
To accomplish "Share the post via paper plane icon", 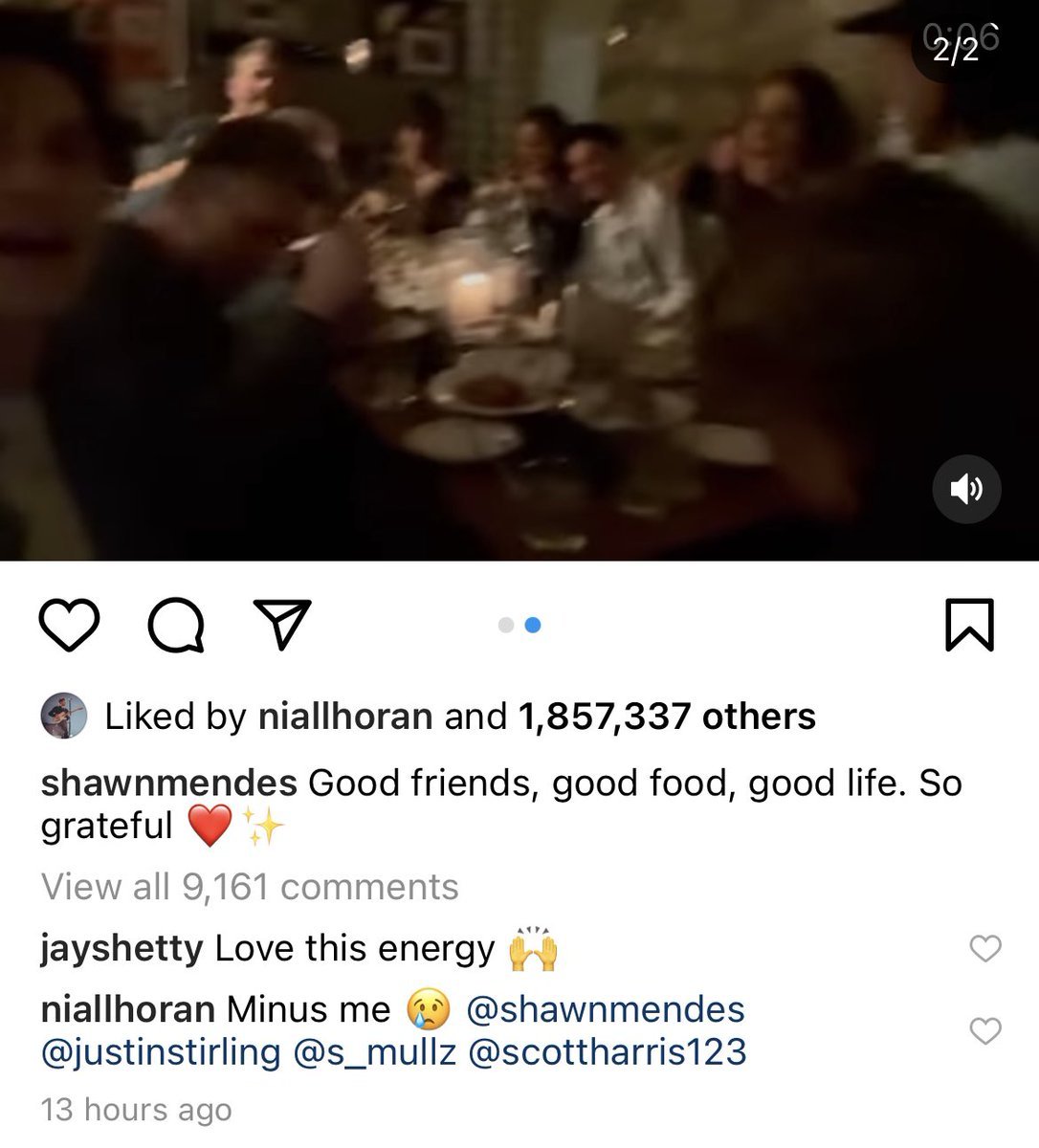I will pos(282,625).
